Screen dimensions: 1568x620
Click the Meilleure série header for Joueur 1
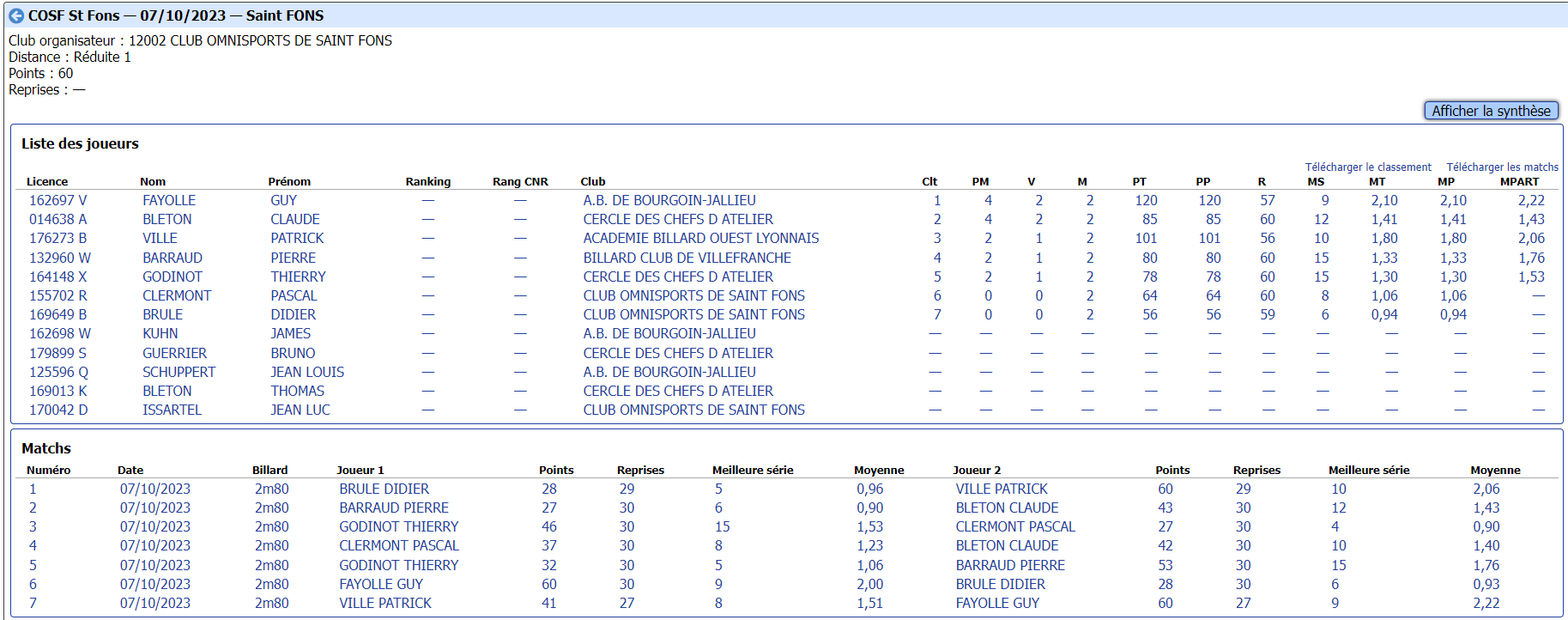pos(753,470)
